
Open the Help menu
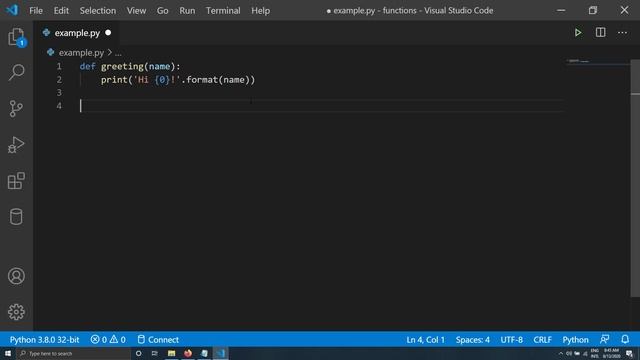260,11
